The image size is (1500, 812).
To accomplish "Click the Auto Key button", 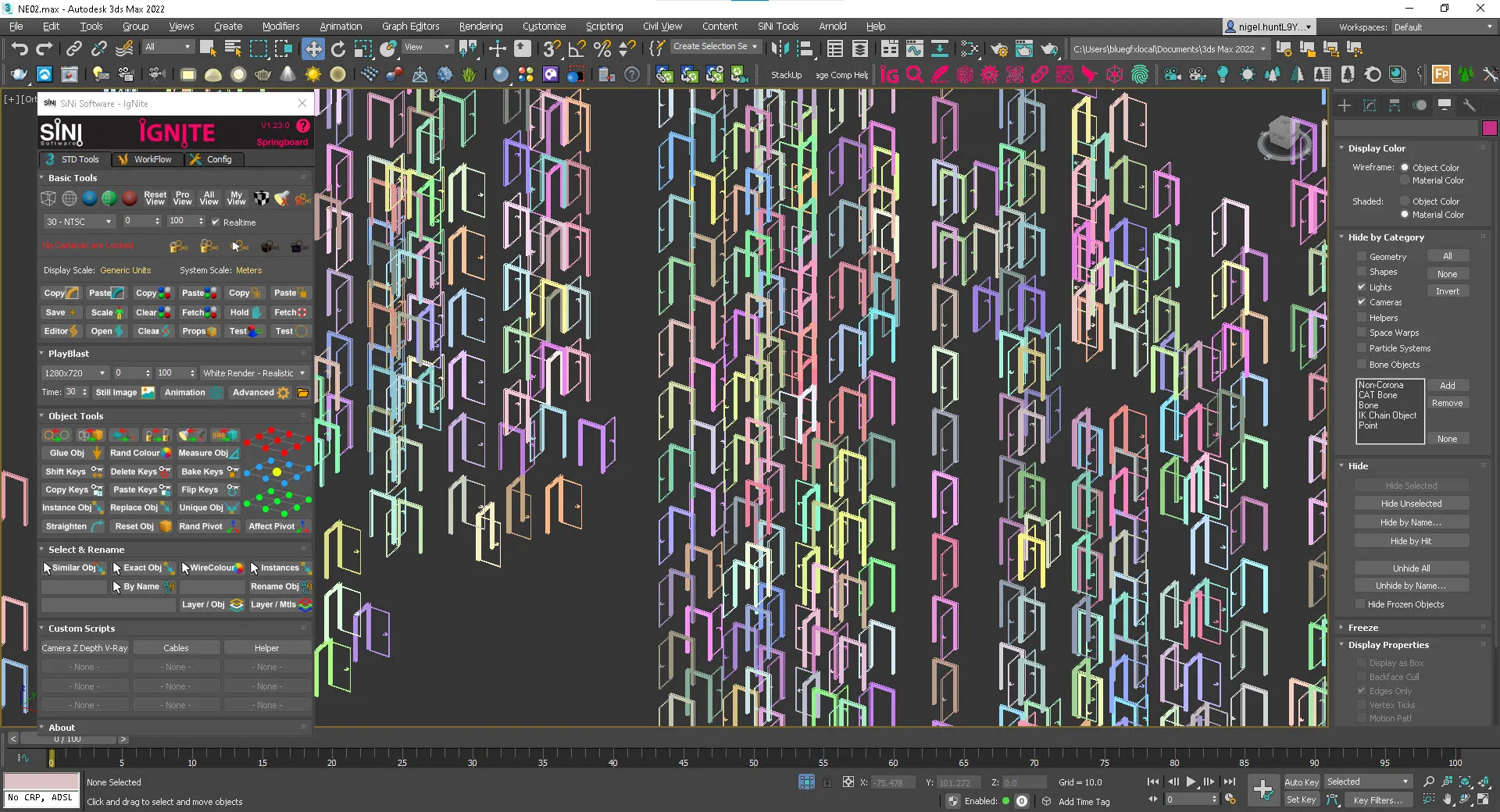I will pyautogui.click(x=1302, y=782).
